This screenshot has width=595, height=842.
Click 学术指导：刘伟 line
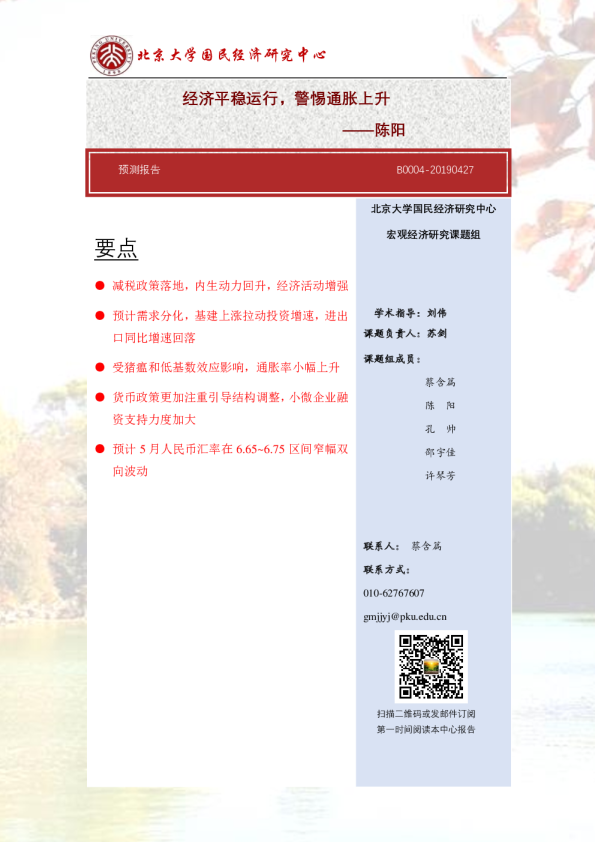point(410,313)
